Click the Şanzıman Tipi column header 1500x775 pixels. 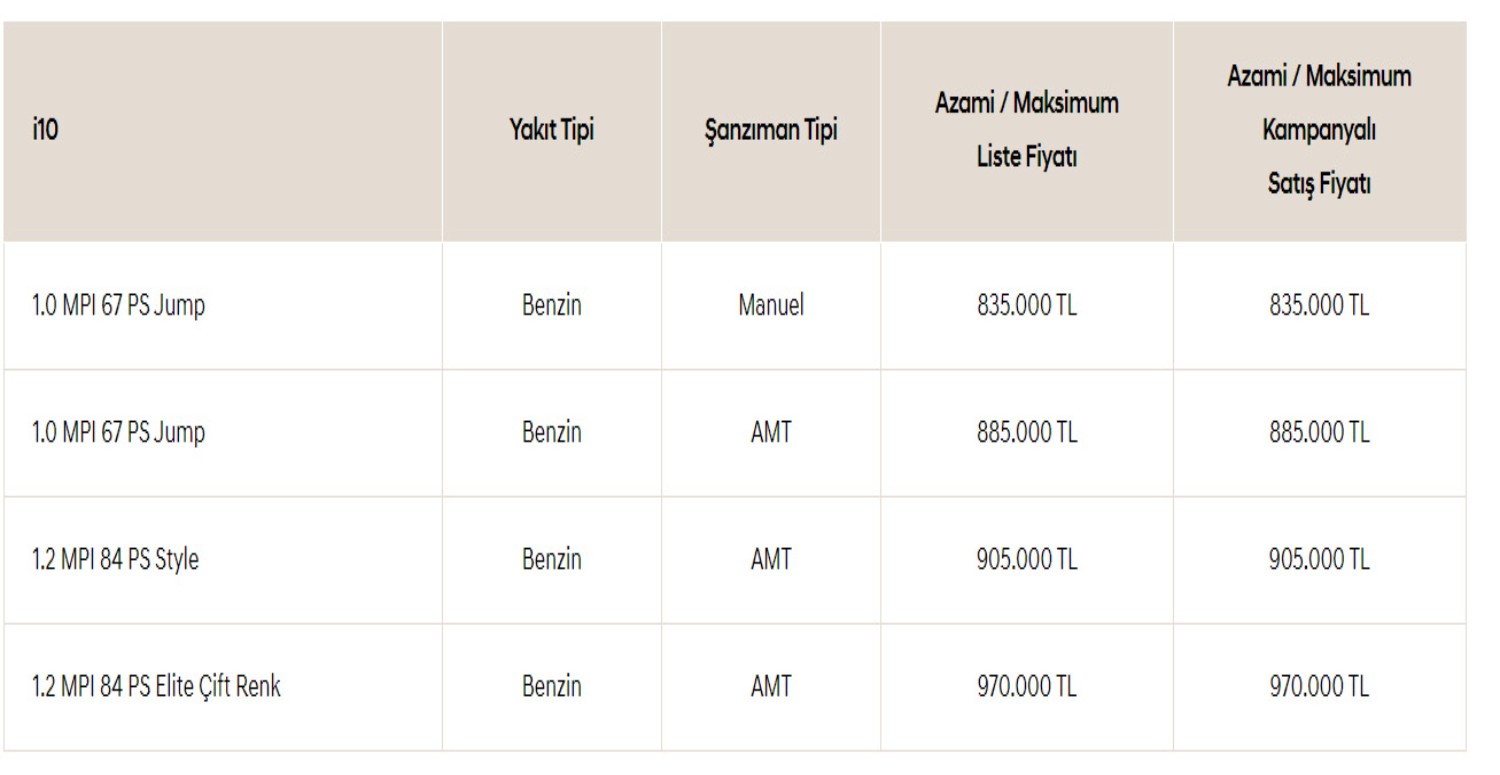click(x=770, y=131)
